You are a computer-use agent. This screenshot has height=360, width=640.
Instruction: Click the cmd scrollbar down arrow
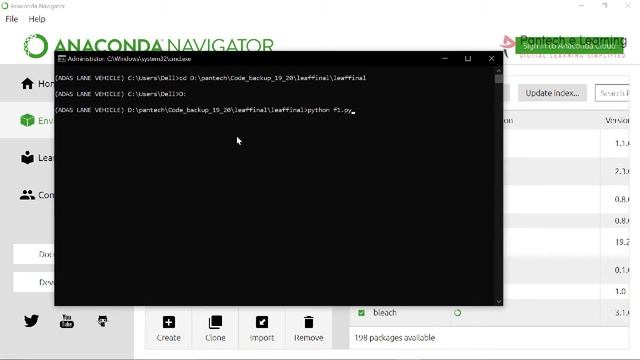[499, 302]
